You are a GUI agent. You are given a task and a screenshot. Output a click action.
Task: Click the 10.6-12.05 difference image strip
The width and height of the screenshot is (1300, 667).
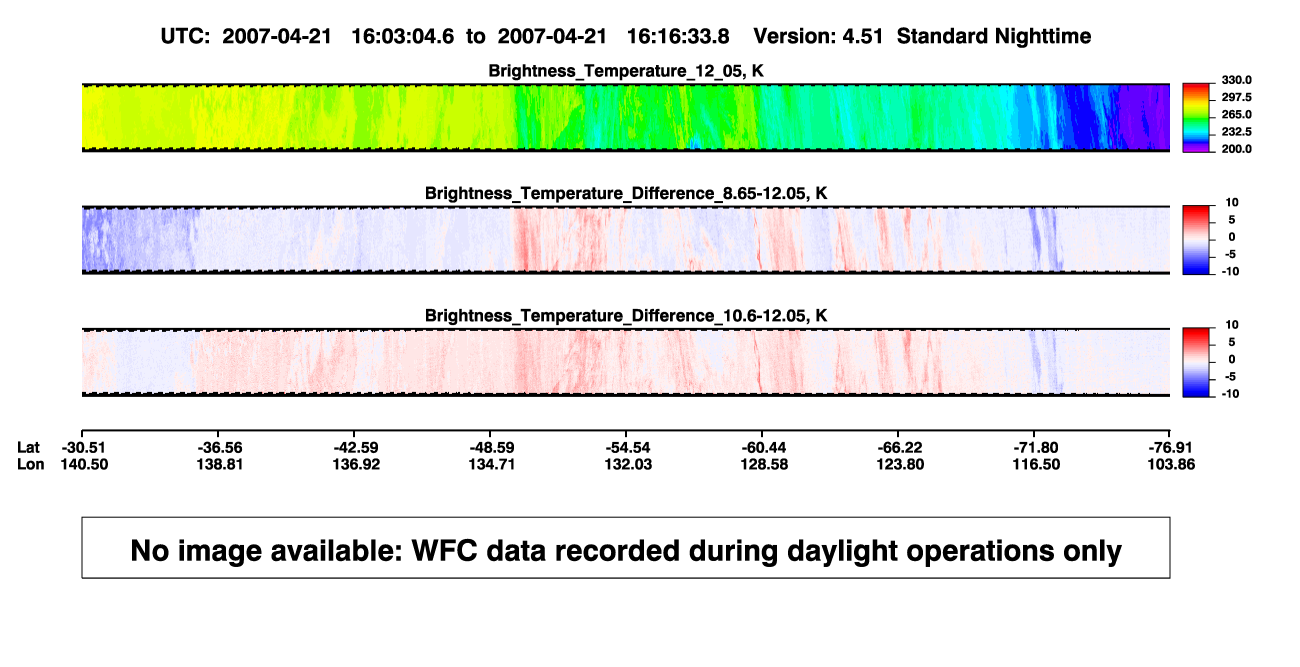pyautogui.click(x=625, y=363)
